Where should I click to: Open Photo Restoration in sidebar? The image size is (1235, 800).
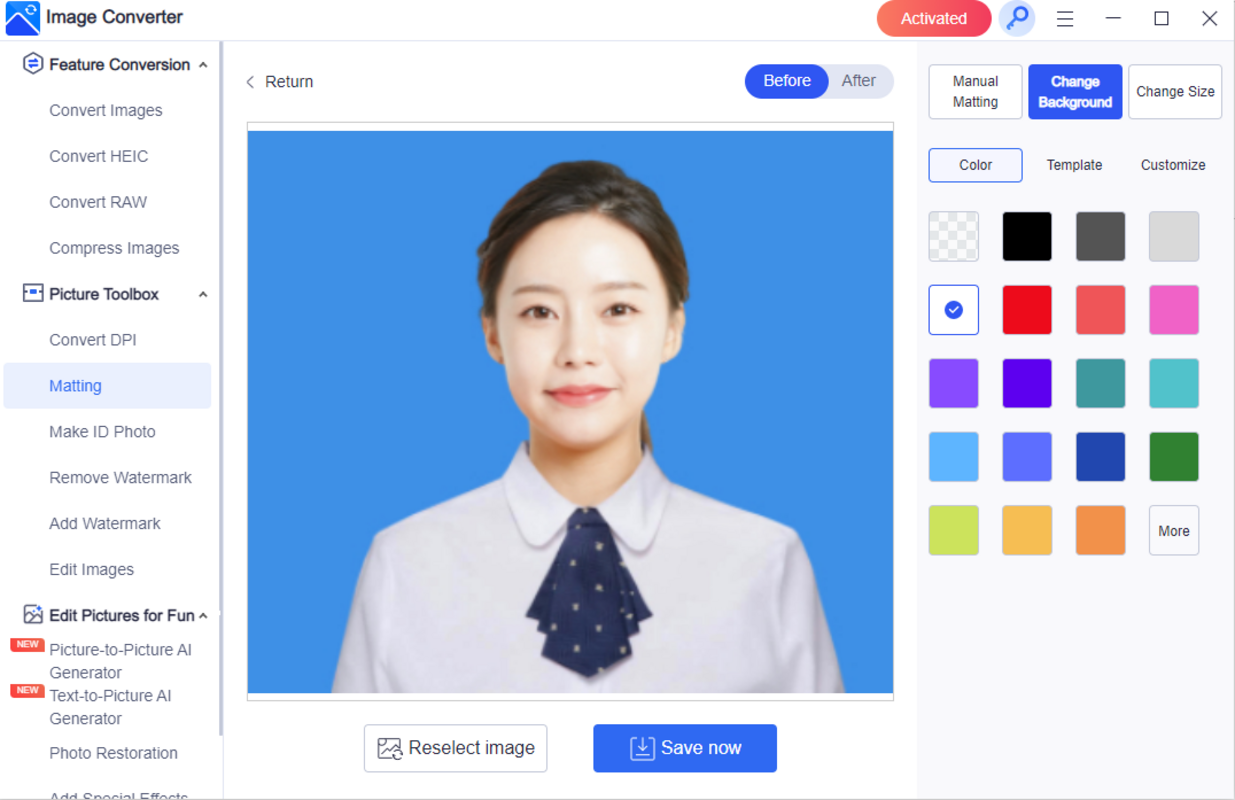[x=113, y=754]
